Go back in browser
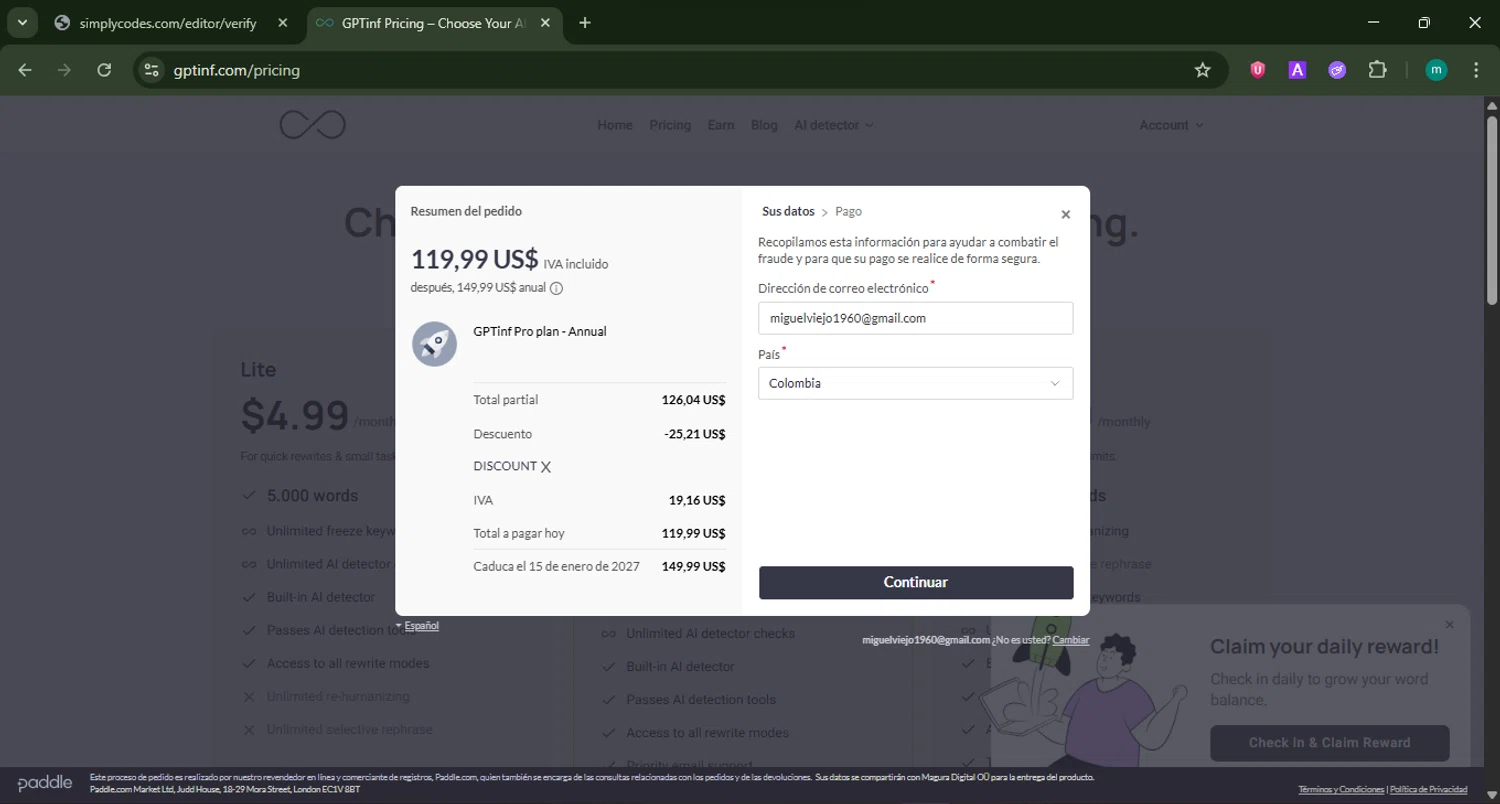This screenshot has height=804, width=1500. pos(25,70)
